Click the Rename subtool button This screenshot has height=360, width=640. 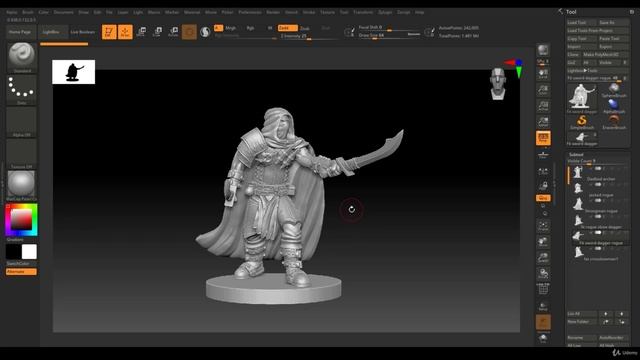tap(582, 338)
